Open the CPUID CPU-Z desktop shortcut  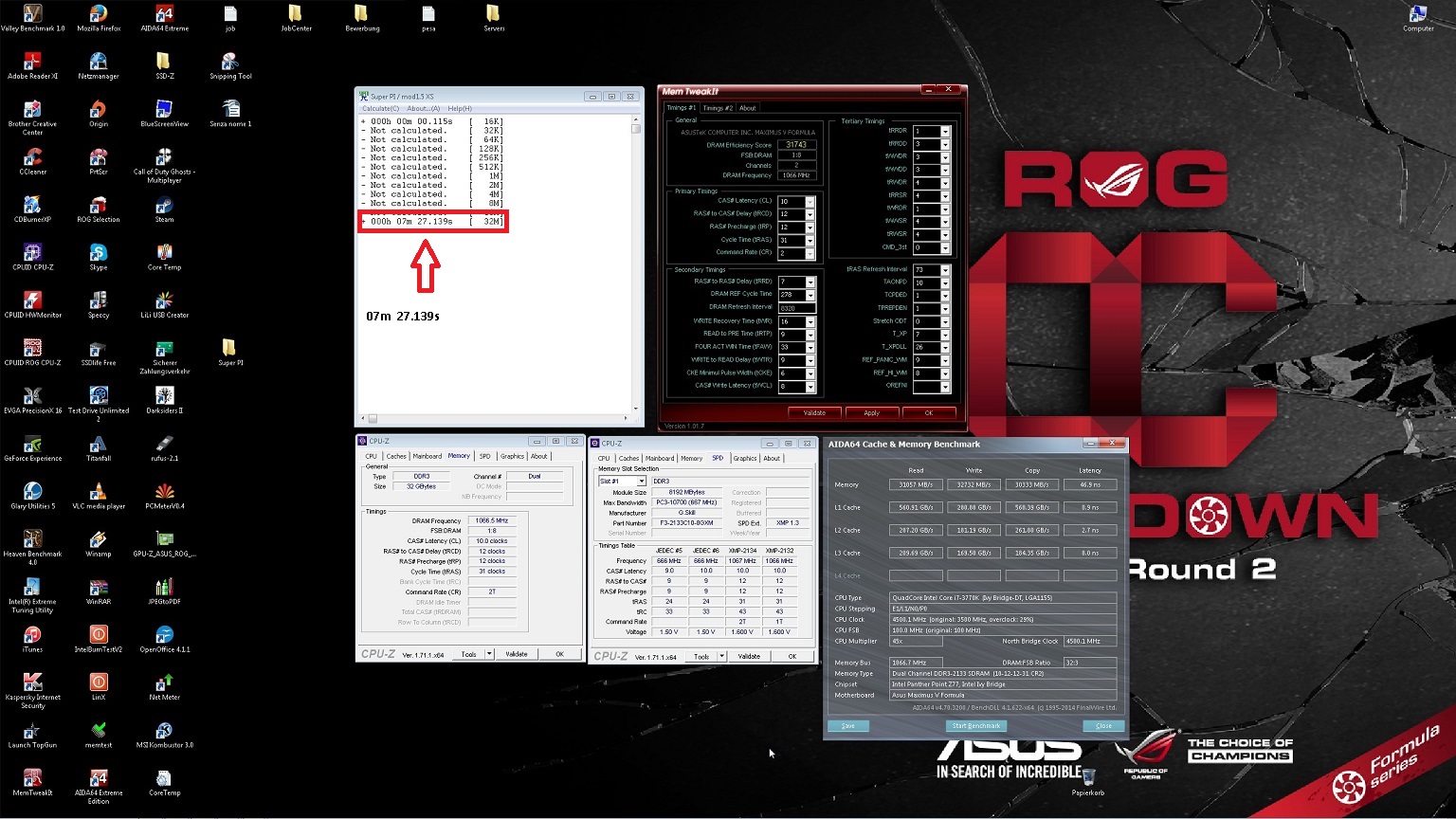[x=32, y=257]
